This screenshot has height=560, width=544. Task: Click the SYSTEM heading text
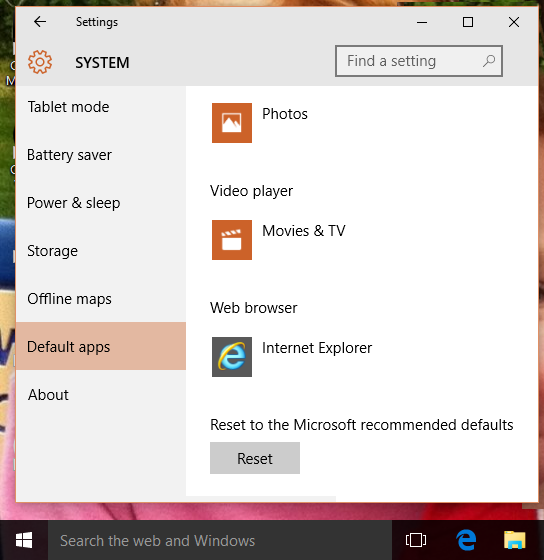102,63
